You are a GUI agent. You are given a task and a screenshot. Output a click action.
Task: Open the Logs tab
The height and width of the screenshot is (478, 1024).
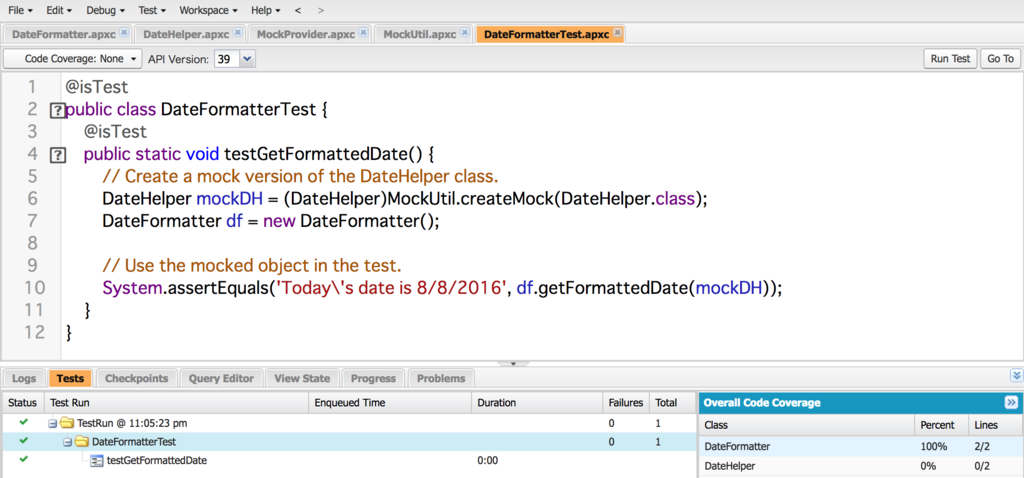click(24, 378)
